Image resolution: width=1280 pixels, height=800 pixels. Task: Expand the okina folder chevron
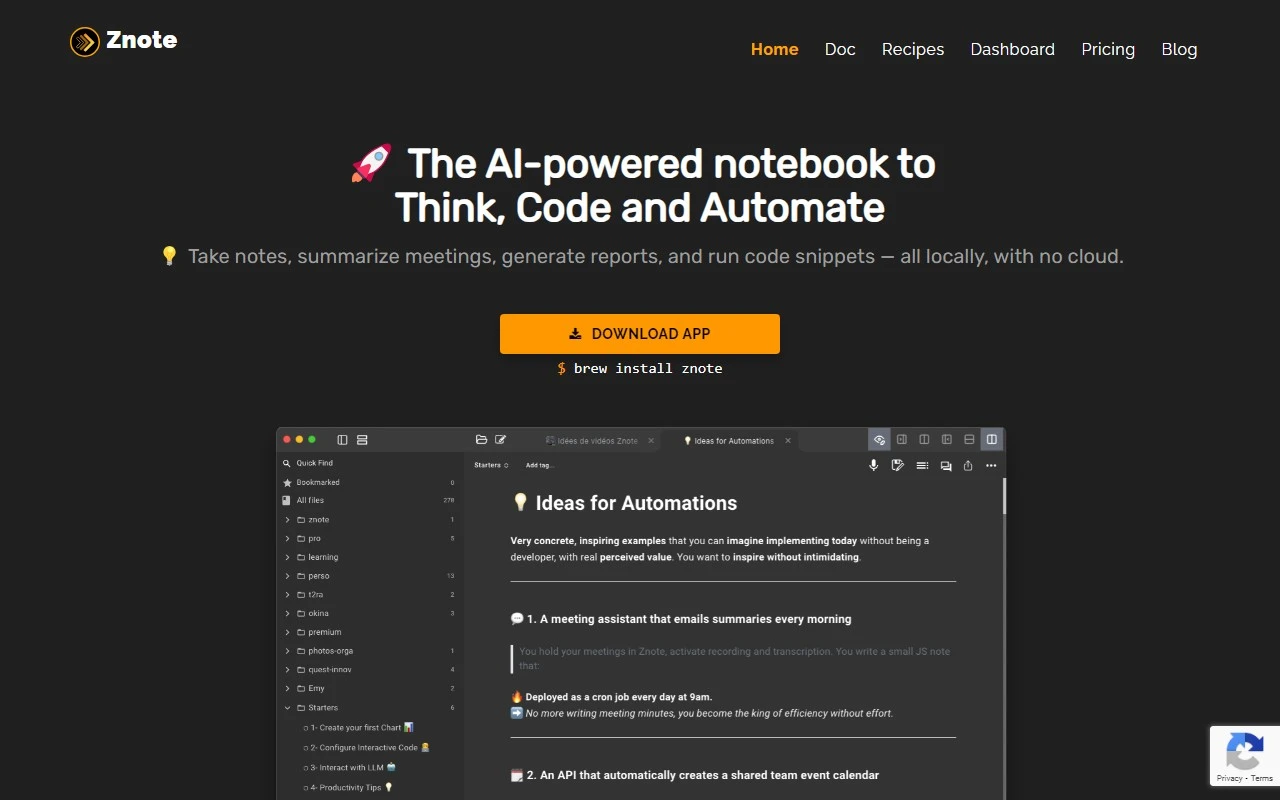(288, 613)
